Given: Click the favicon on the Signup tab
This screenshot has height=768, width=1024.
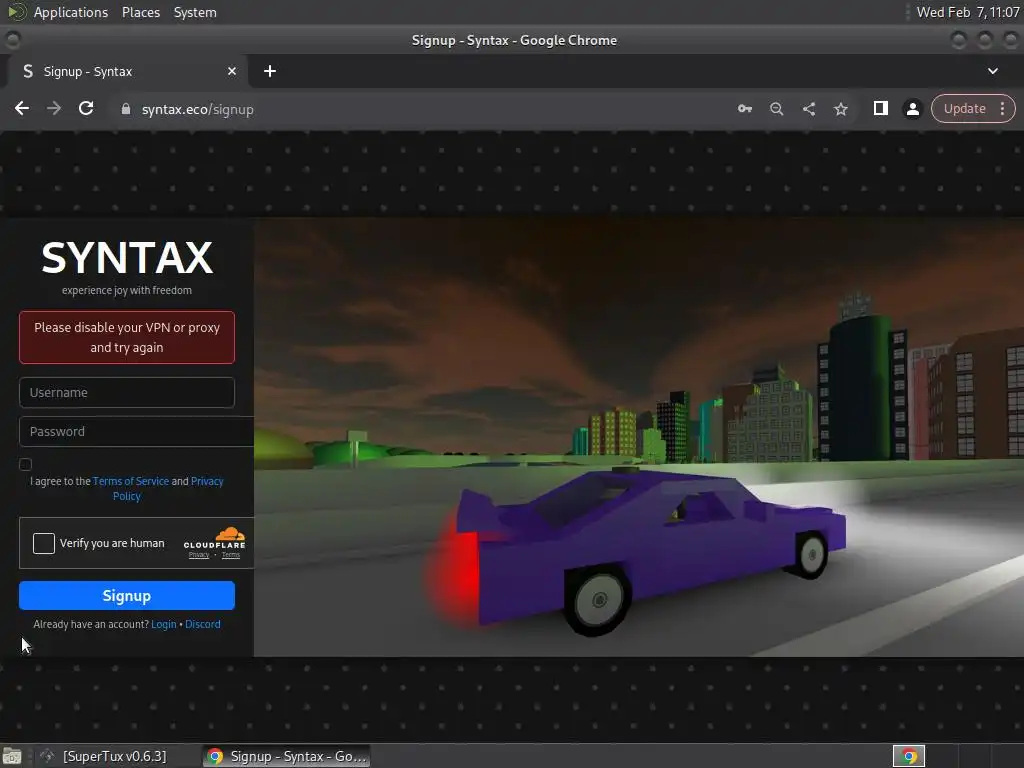Looking at the screenshot, I should coord(27,71).
